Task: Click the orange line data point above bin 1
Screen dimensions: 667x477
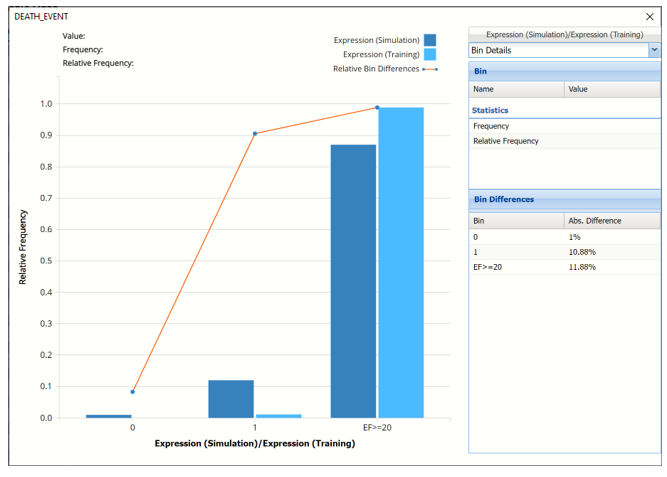Action: coord(255,133)
